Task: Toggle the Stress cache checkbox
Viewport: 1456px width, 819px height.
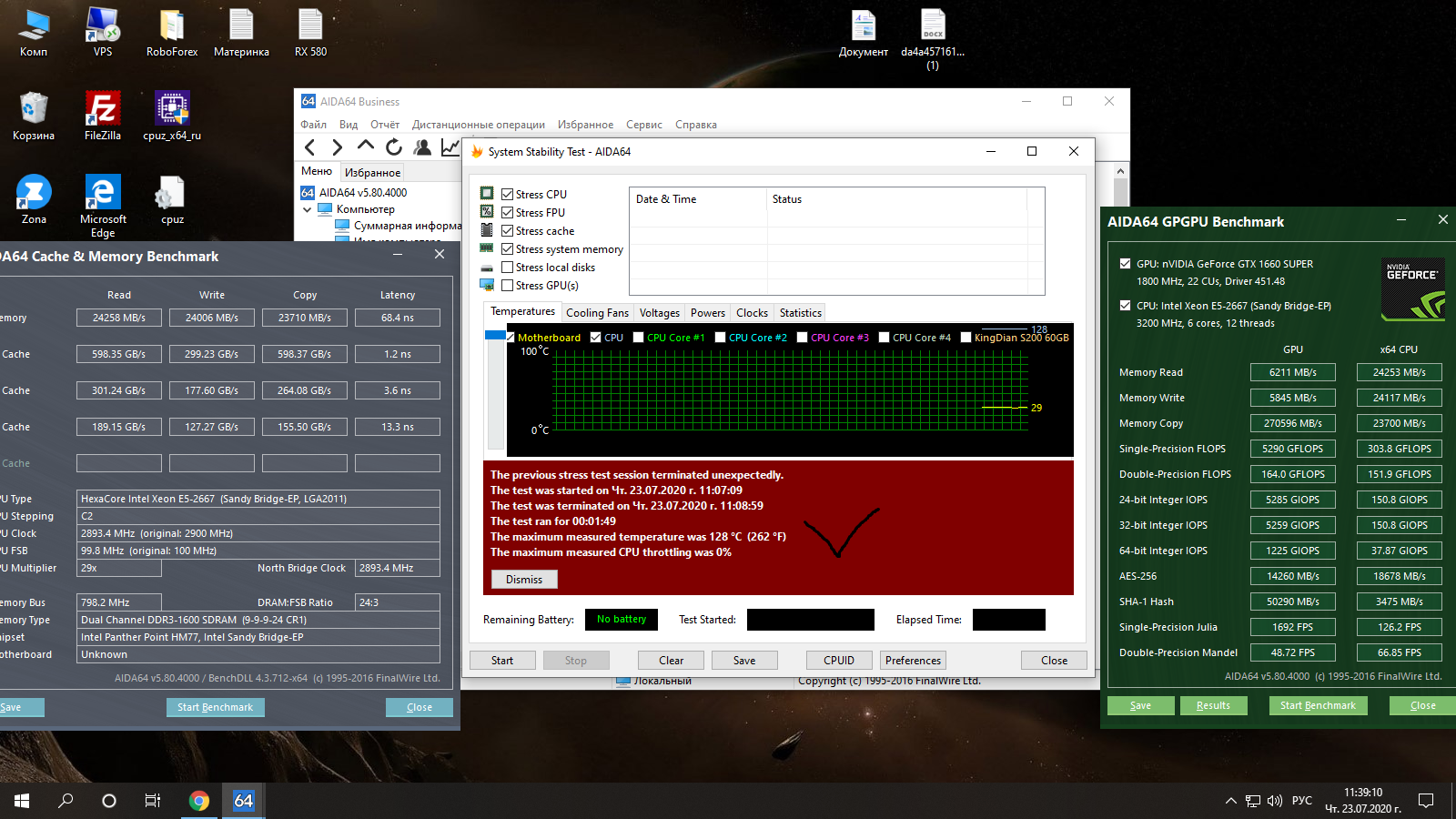Action: tap(508, 231)
